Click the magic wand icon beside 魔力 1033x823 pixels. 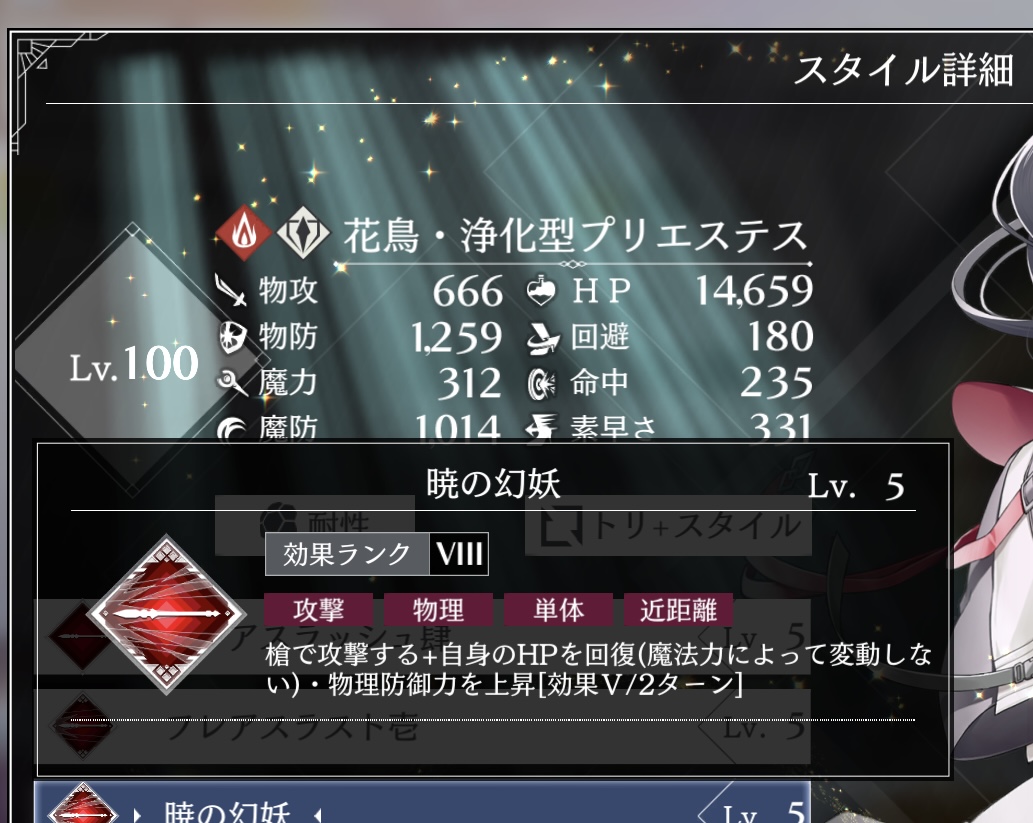(232, 383)
